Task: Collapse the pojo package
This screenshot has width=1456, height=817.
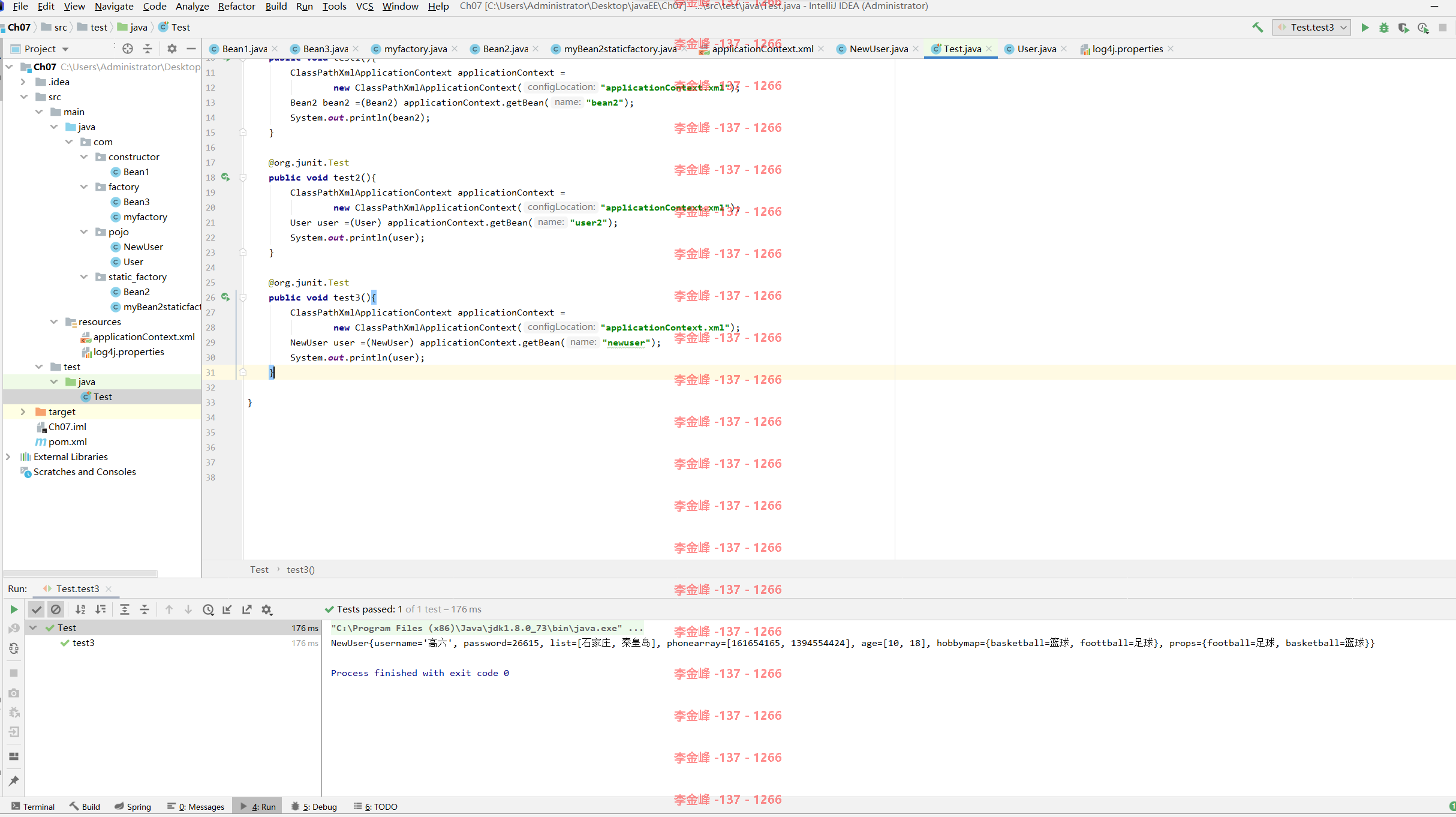Action: coord(84,232)
